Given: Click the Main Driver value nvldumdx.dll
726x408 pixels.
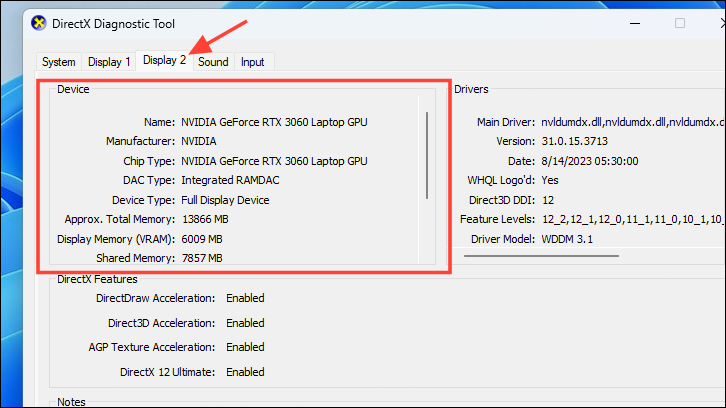Looking at the screenshot, I should (632, 122).
